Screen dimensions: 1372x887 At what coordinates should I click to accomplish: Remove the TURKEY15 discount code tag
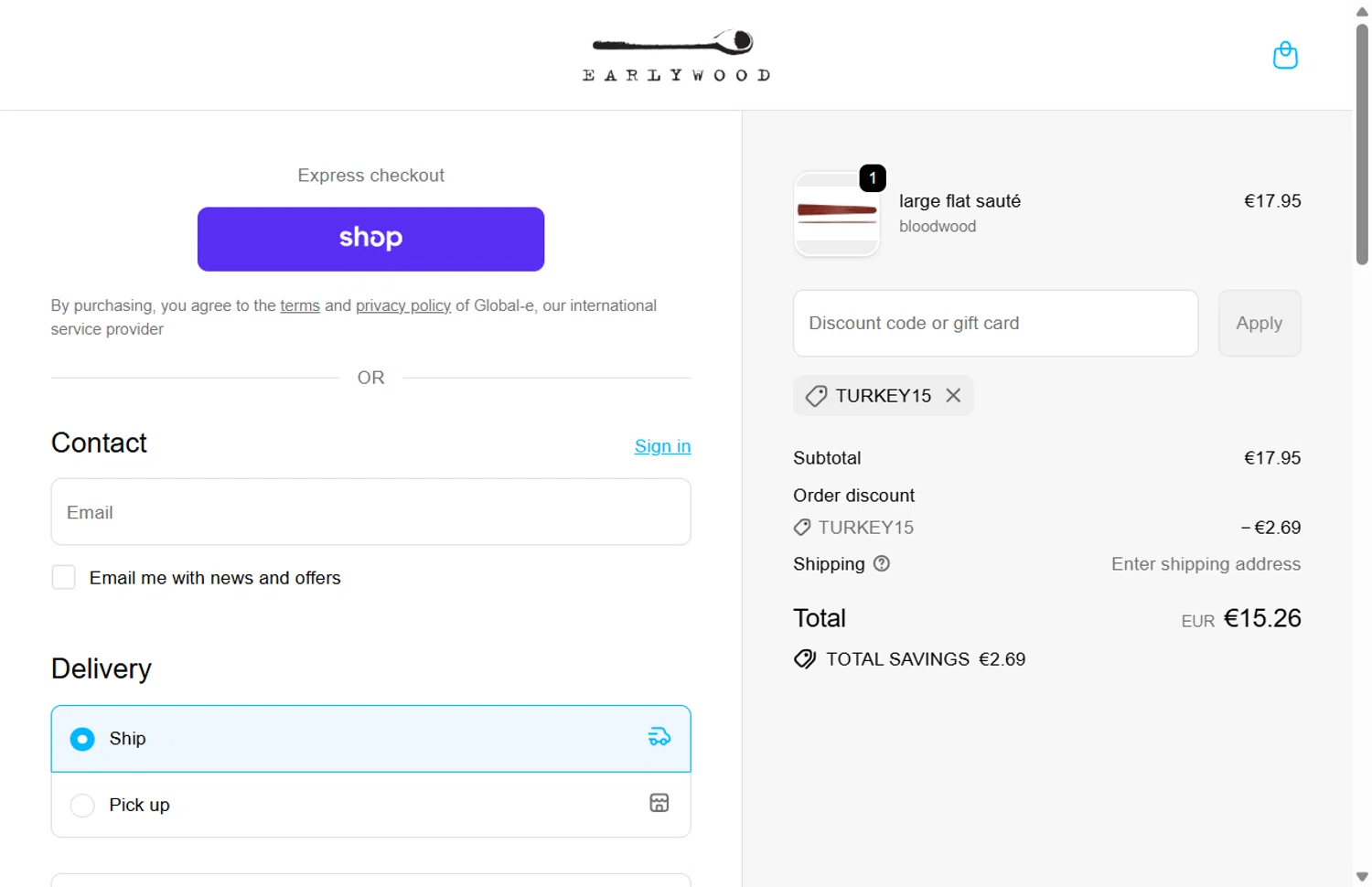tap(953, 395)
